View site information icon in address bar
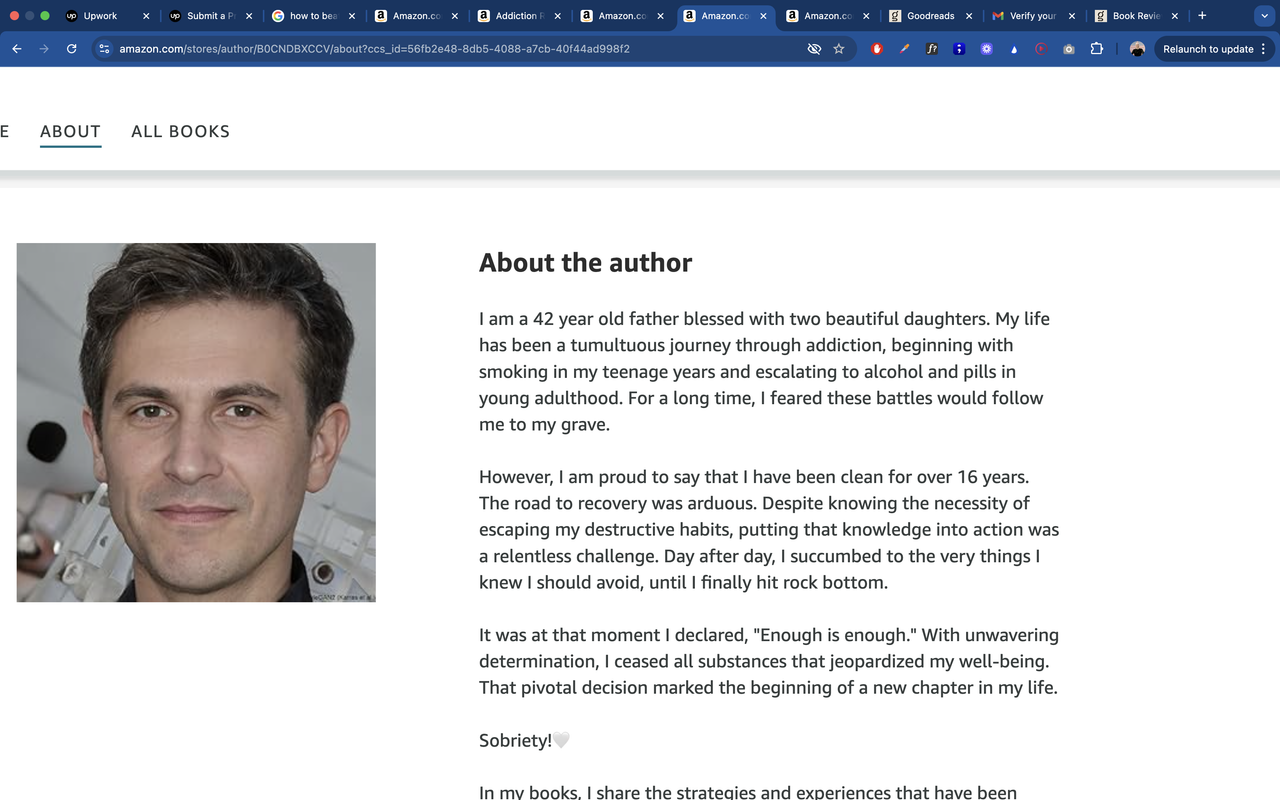The height and width of the screenshot is (800, 1280). pyautogui.click(x=103, y=48)
